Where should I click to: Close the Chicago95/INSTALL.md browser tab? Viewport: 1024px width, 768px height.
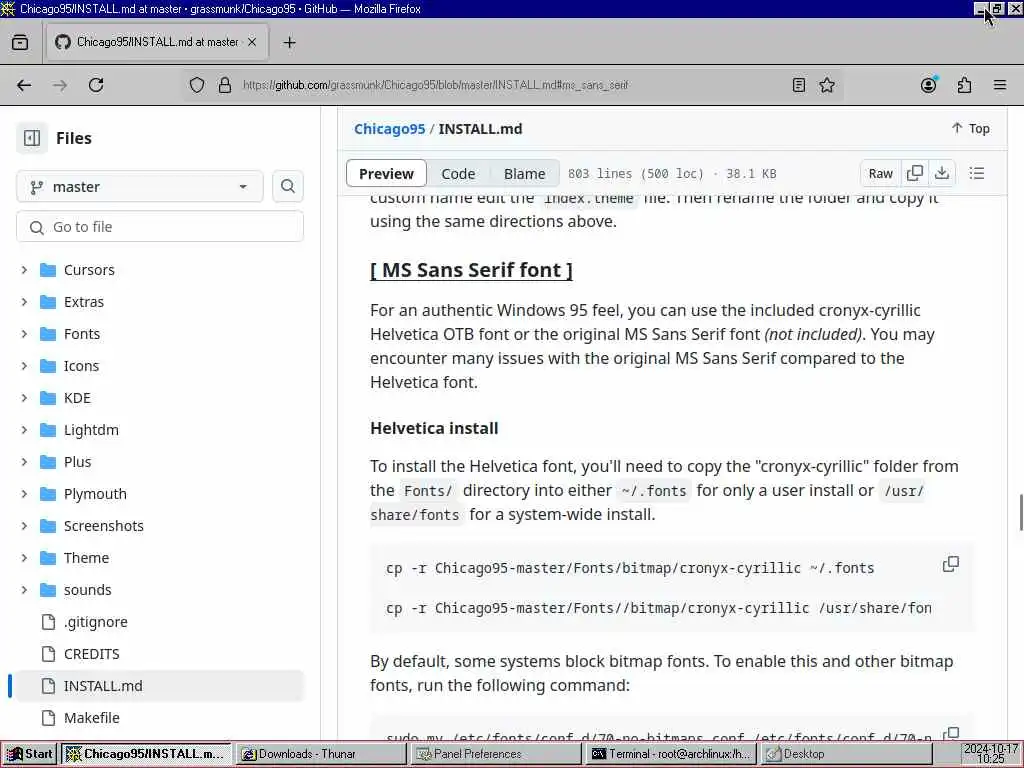tap(252, 42)
